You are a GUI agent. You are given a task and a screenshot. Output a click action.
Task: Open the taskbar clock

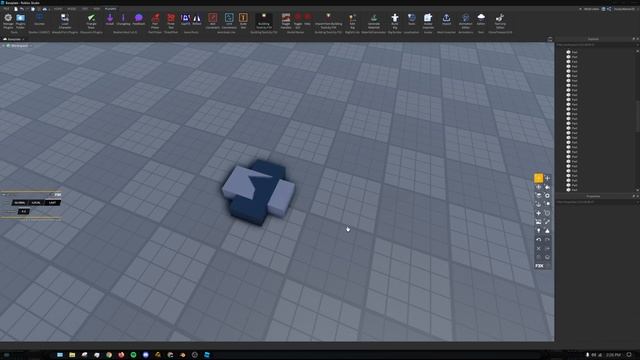point(613,355)
